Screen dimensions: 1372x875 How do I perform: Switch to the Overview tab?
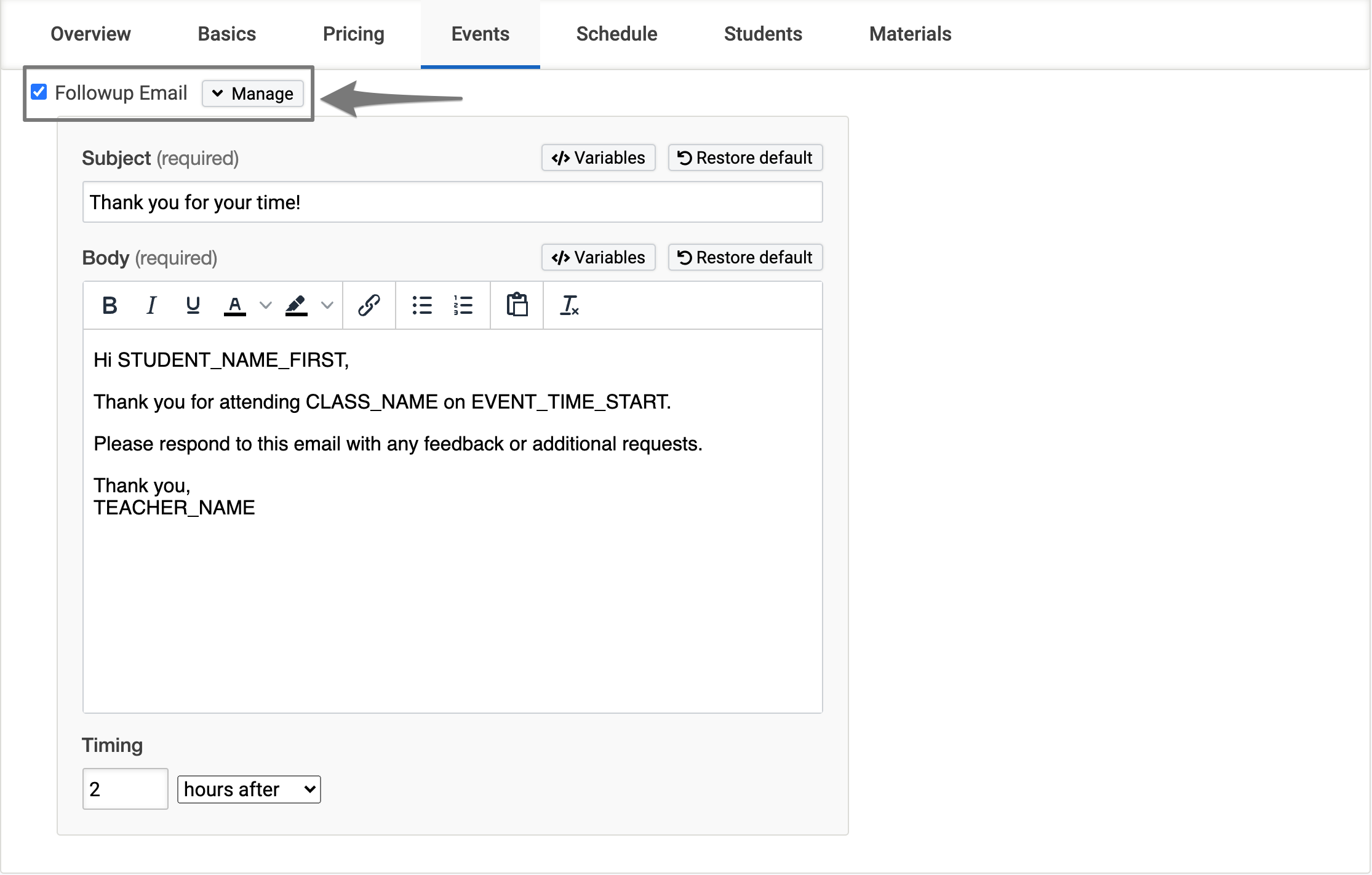90,34
